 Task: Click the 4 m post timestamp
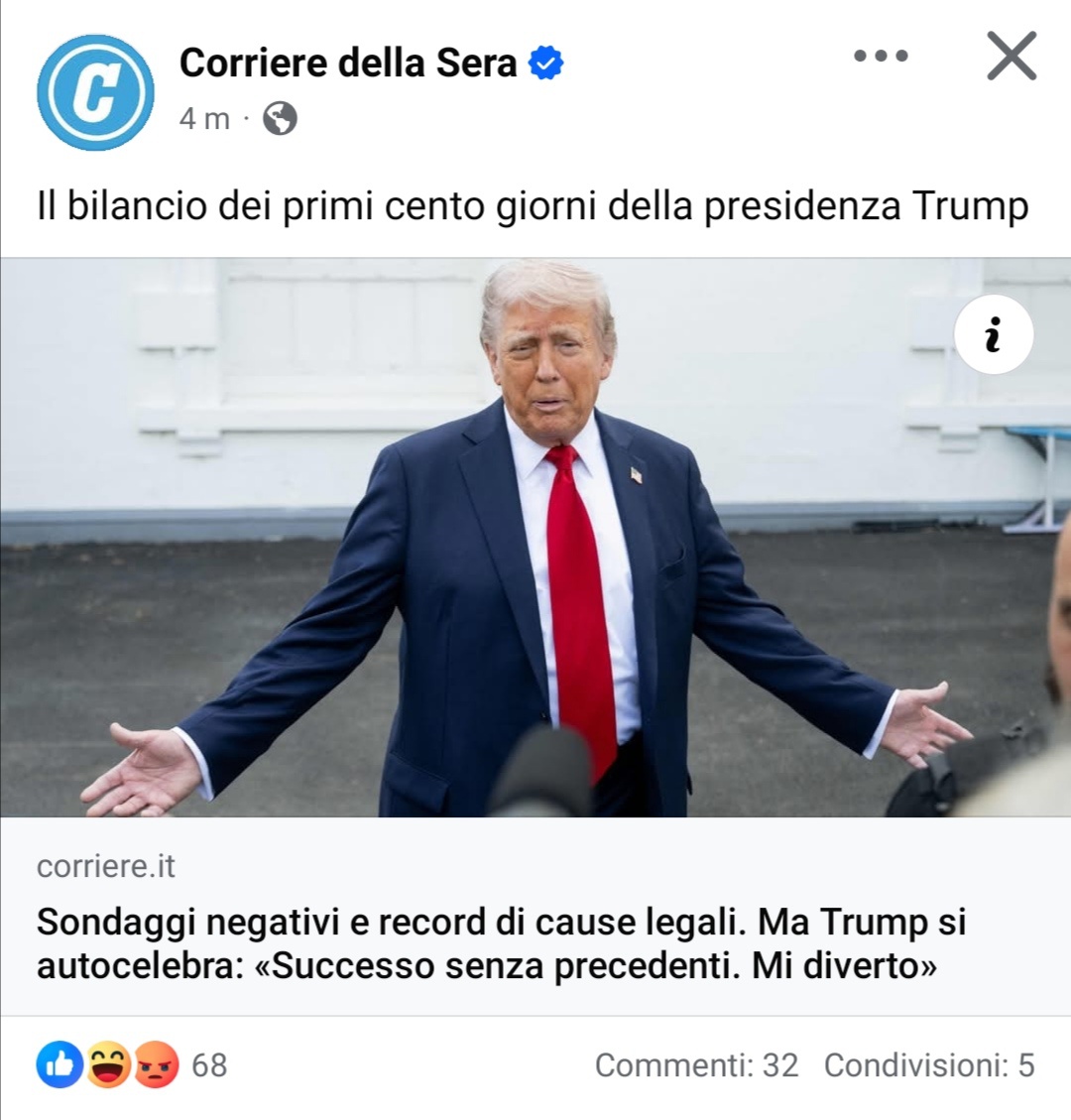(x=204, y=119)
